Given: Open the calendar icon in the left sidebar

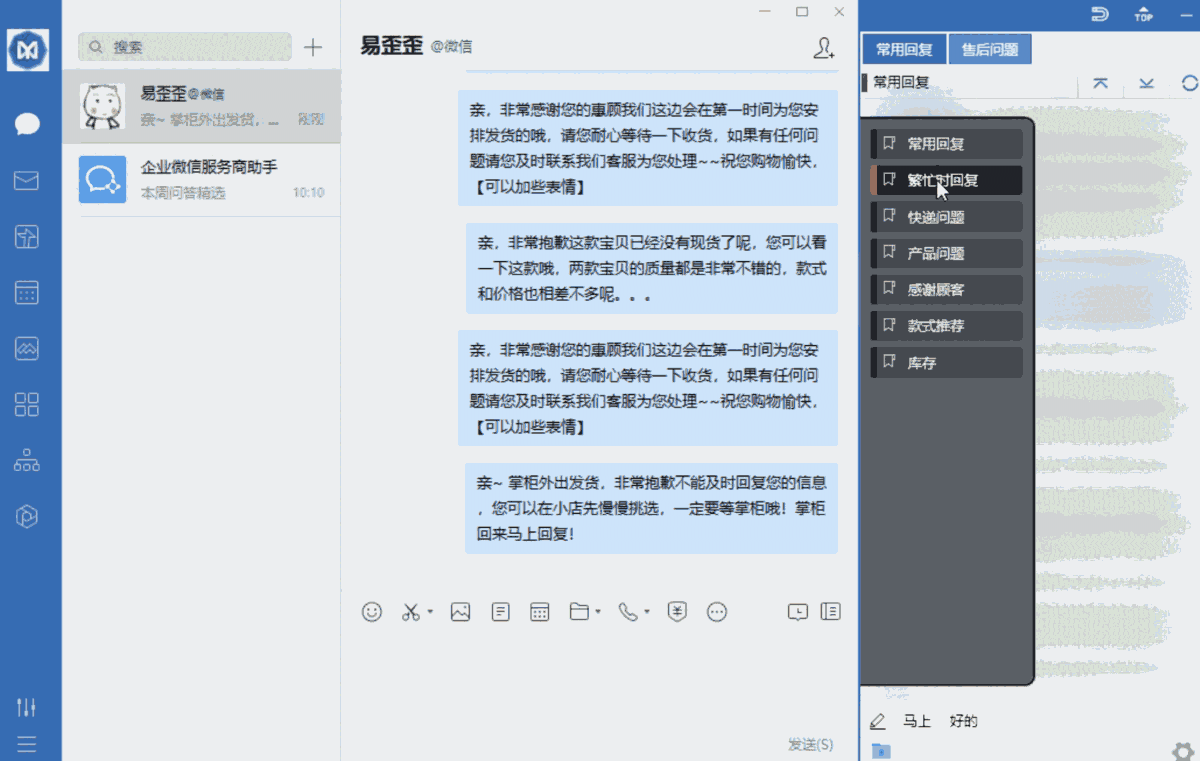Looking at the screenshot, I should tap(29, 292).
